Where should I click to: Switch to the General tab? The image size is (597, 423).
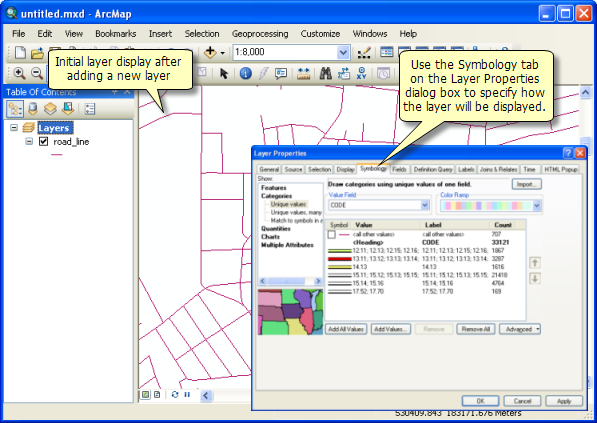(269, 169)
